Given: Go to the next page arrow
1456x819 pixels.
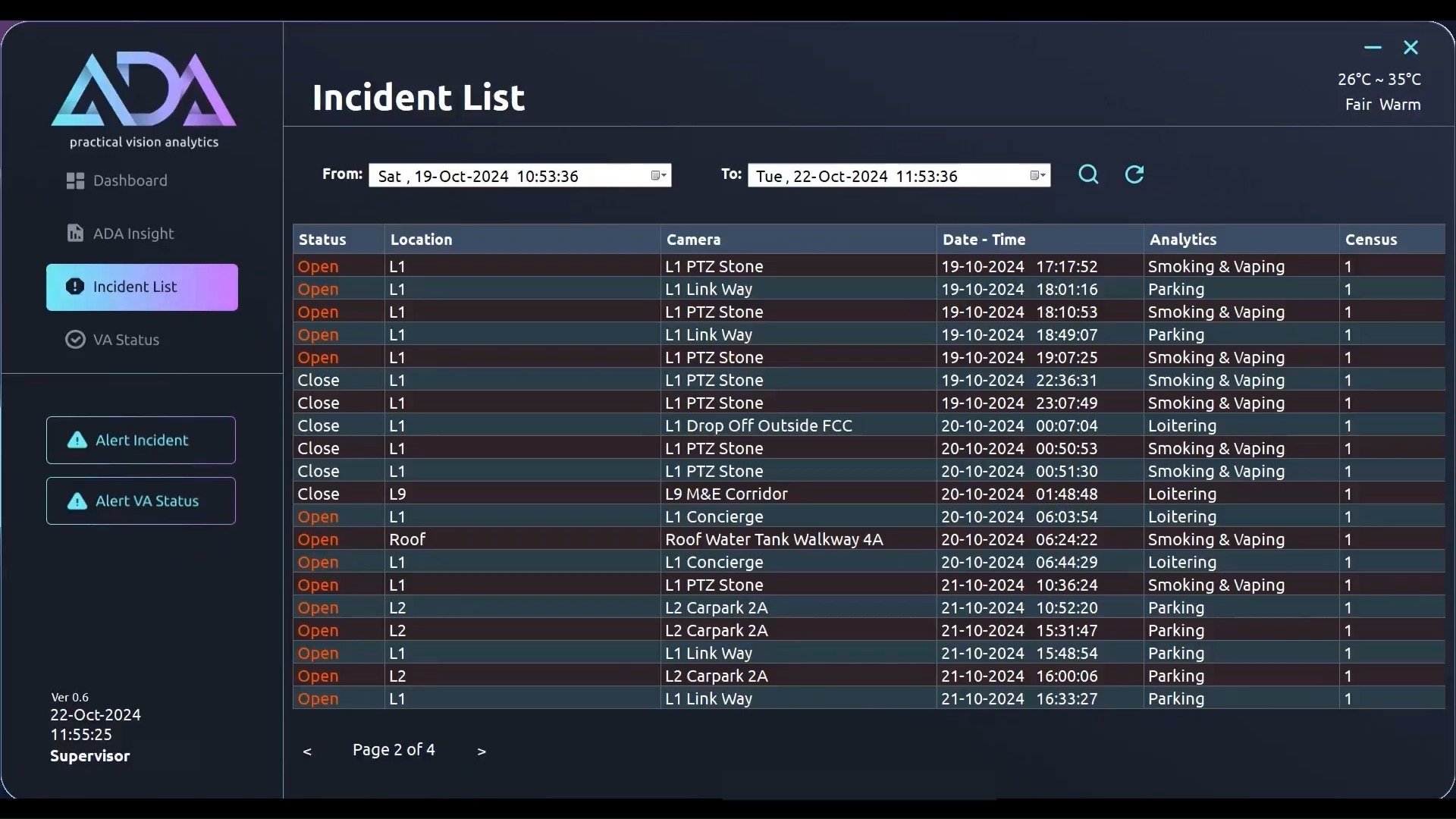Looking at the screenshot, I should [482, 751].
